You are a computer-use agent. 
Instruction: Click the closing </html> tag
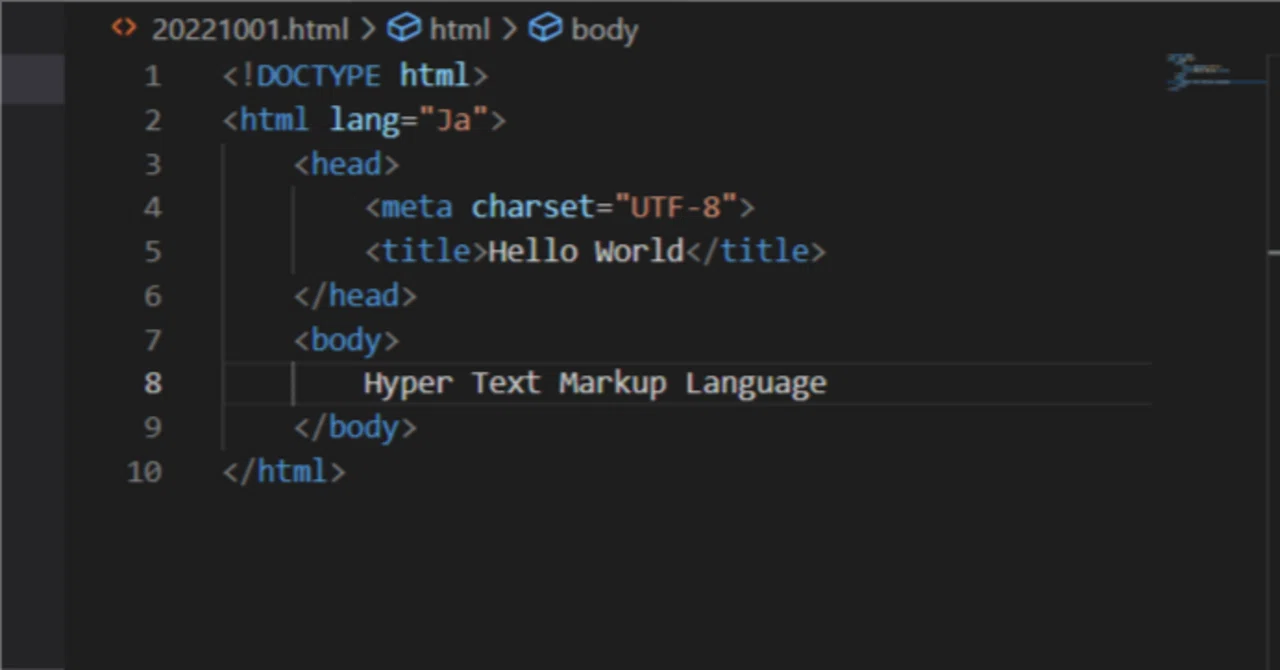[284, 471]
